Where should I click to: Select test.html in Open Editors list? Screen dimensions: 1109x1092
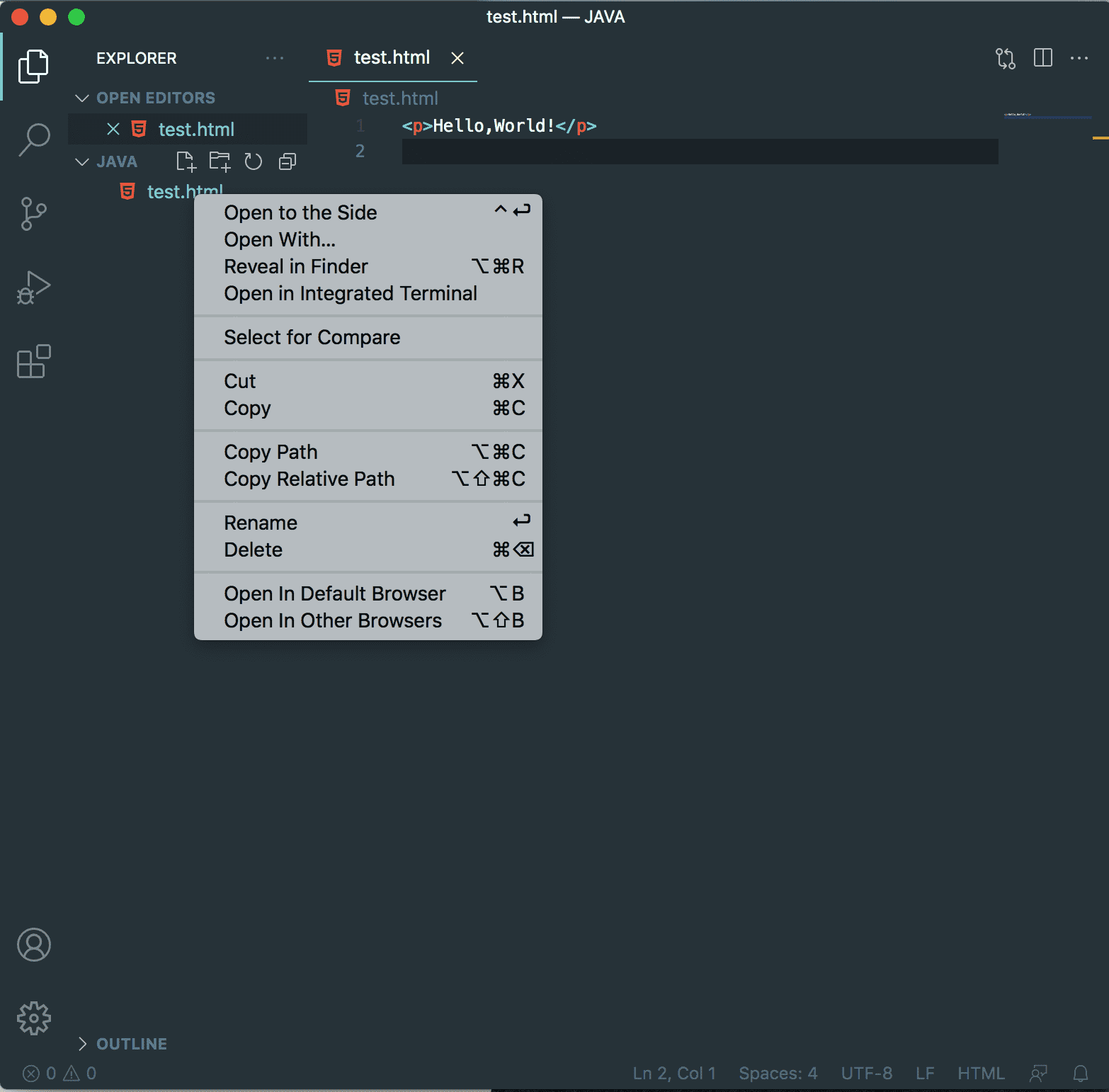188,129
